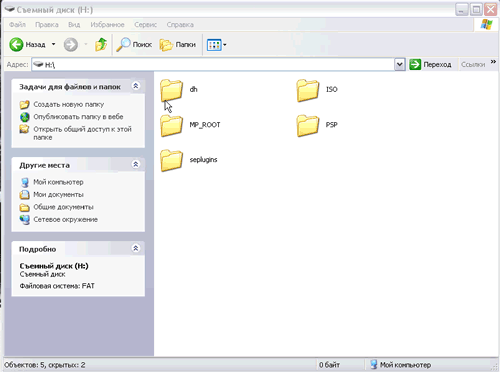This screenshot has height=372, width=500.
Task: Select the dh folder icon
Action: 171,90
